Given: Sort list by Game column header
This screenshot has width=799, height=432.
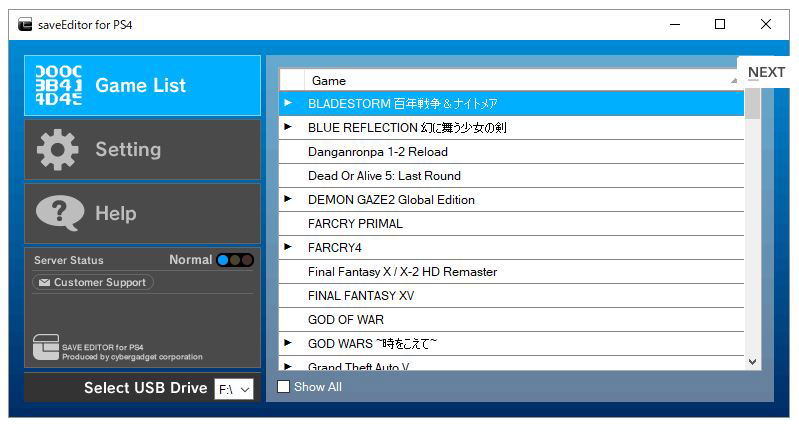Looking at the screenshot, I should [x=510, y=80].
